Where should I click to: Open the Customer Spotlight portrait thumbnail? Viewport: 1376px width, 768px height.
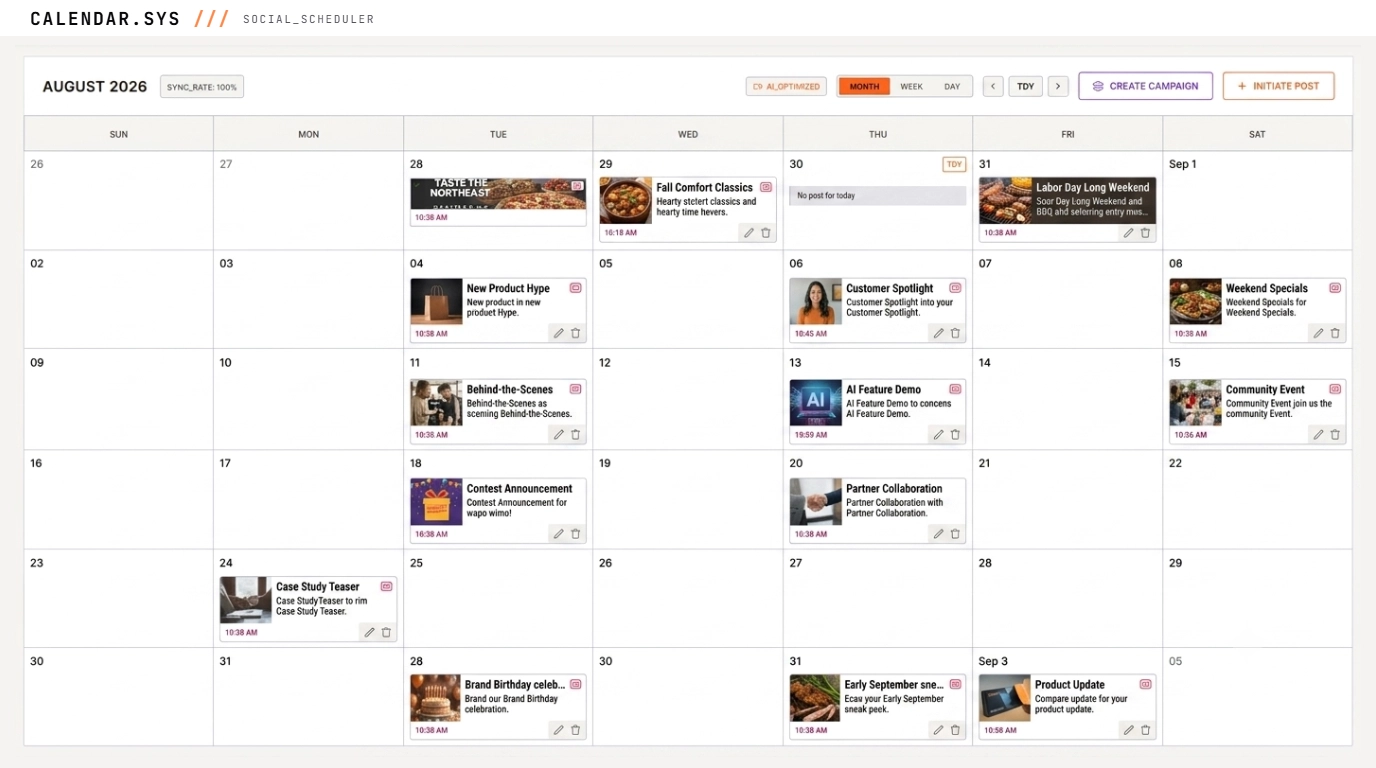(x=816, y=302)
